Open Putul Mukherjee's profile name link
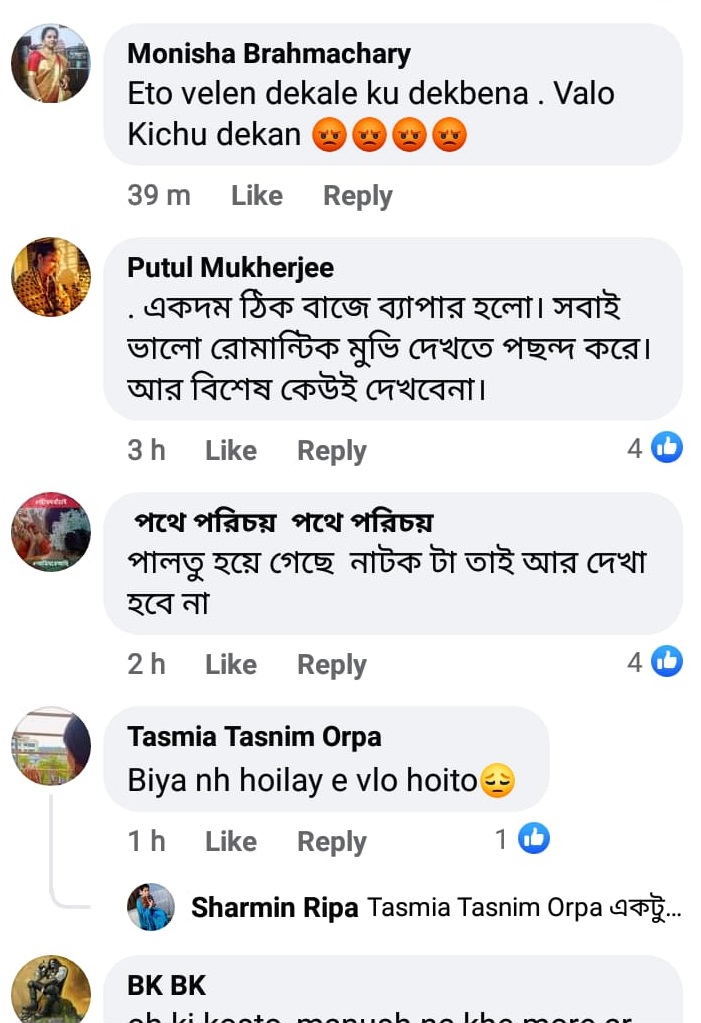This screenshot has width=701, height=1023. tap(231, 268)
